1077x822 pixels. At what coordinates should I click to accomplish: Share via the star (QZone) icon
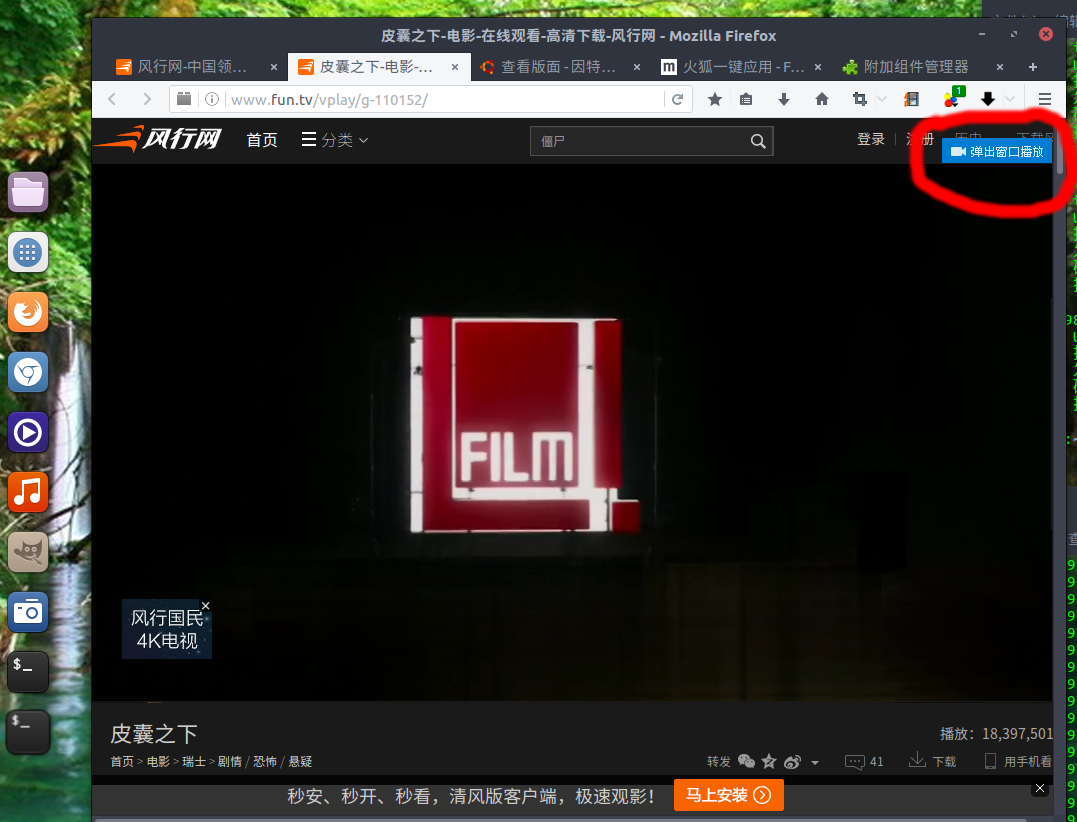[x=769, y=761]
